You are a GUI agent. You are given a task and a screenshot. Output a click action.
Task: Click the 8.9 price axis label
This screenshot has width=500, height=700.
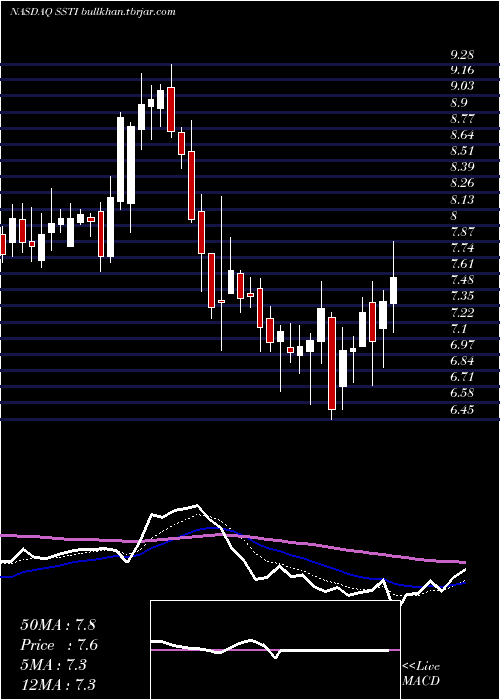tap(459, 103)
